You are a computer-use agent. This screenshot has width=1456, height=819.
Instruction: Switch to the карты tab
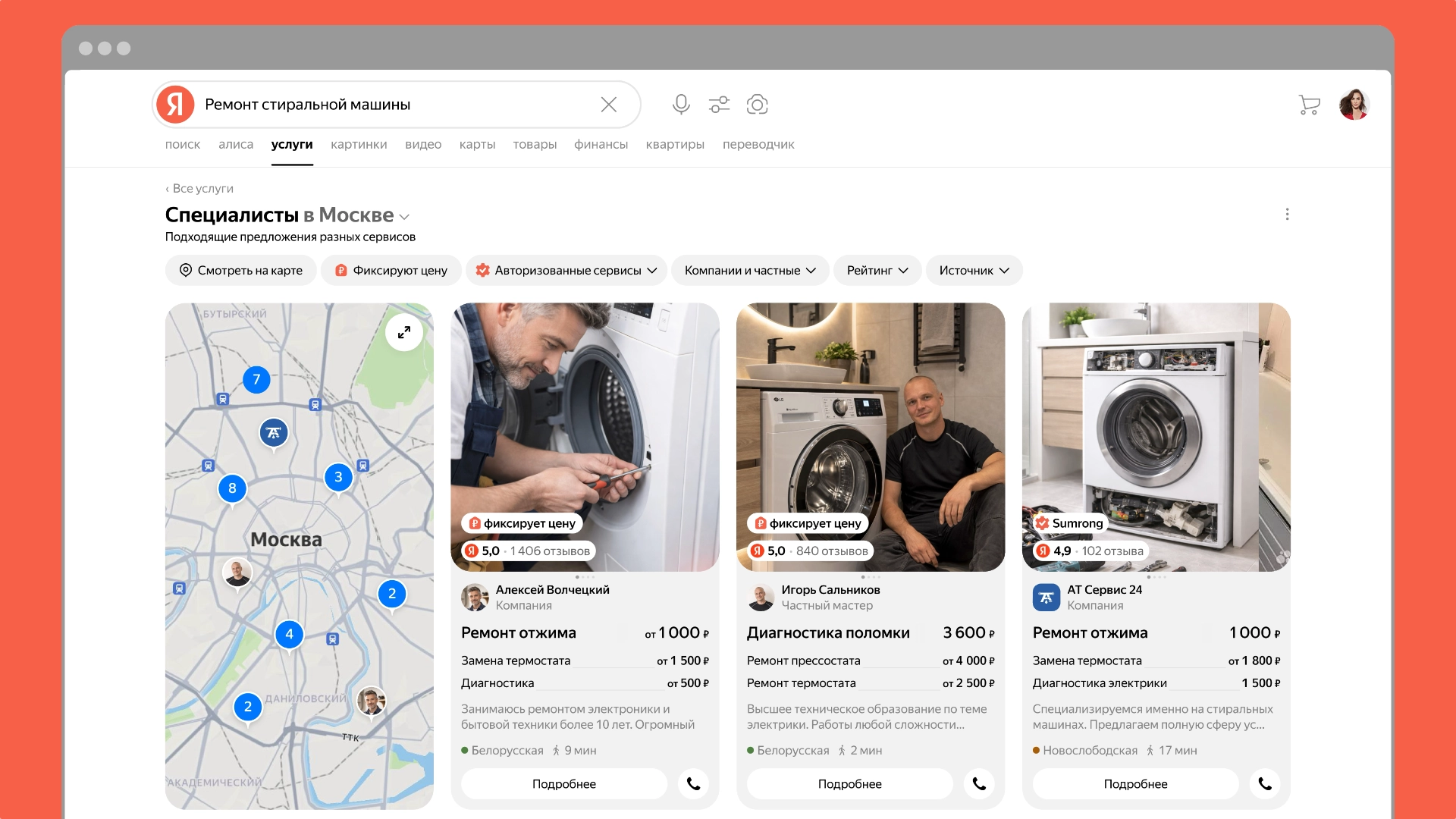(477, 145)
